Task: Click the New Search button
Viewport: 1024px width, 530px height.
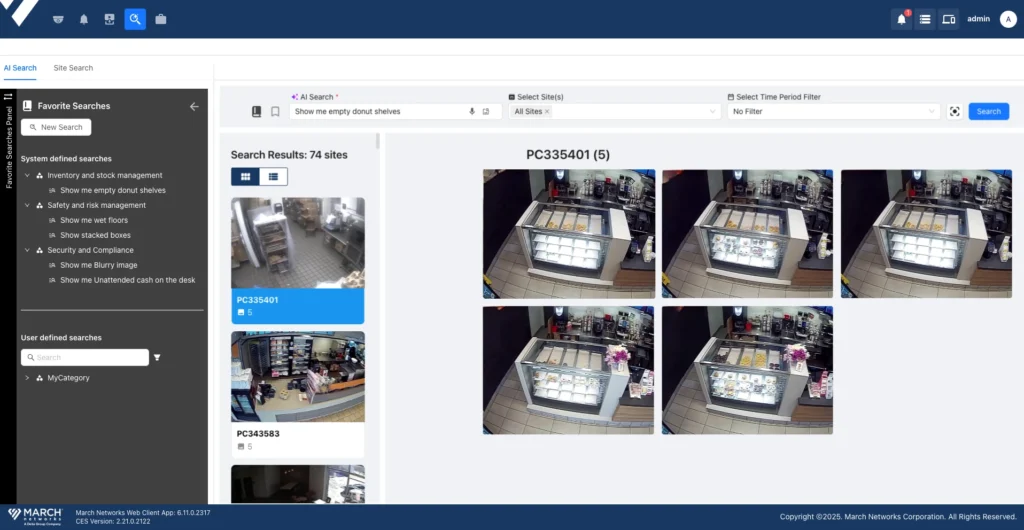Action: (56, 127)
